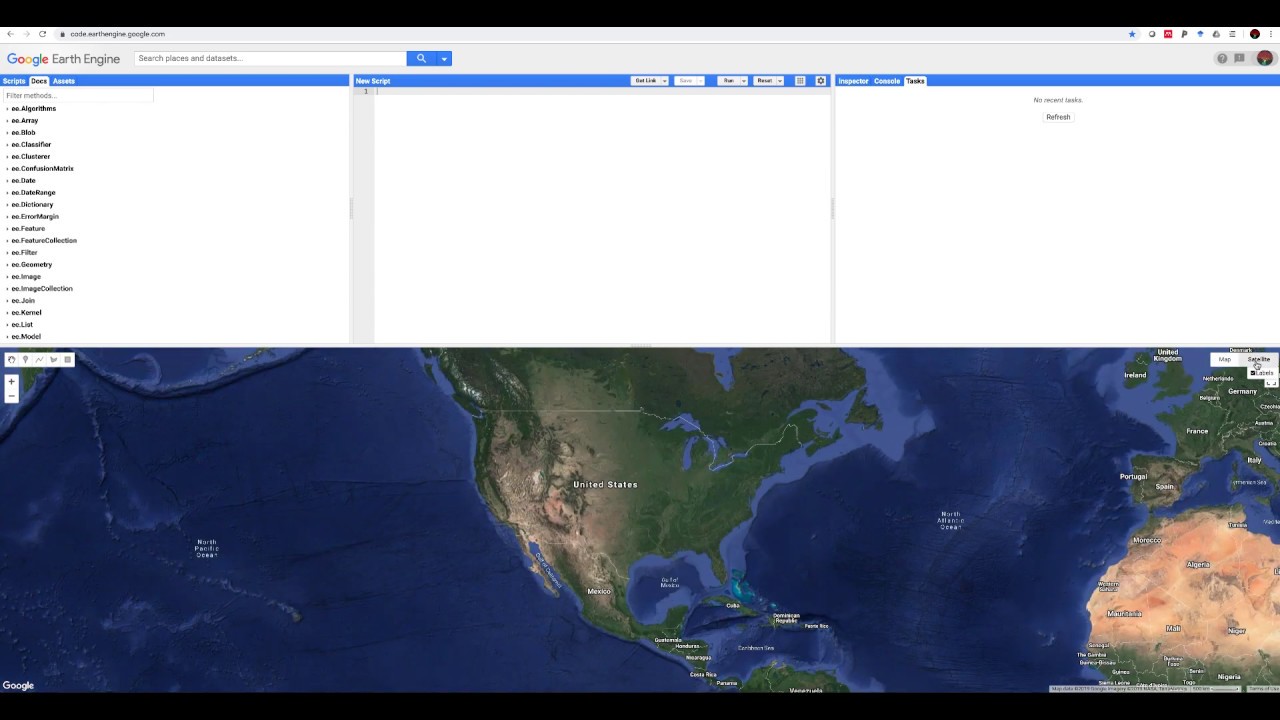Screen dimensions: 1280x720
Task: Open the Inspector tab
Action: [853, 81]
